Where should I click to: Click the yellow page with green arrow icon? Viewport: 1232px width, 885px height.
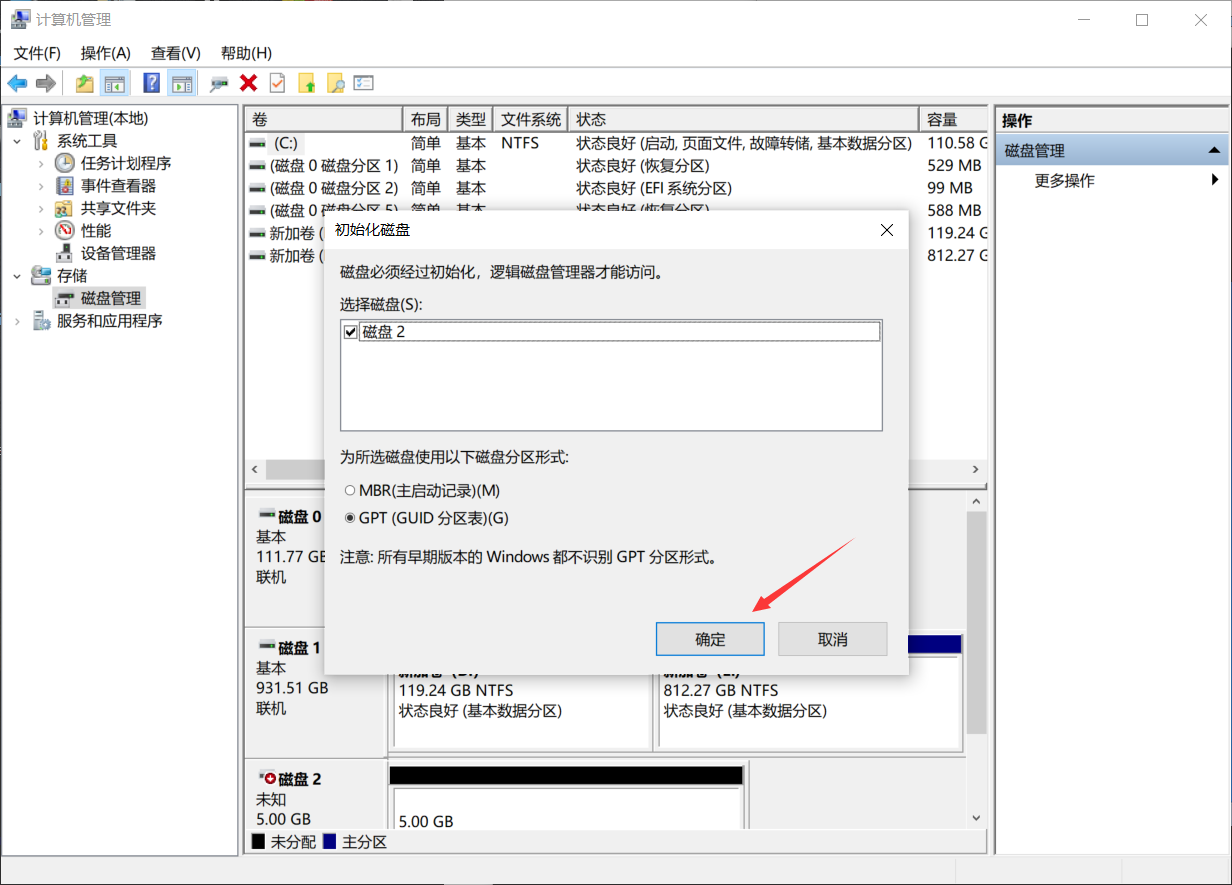(307, 84)
